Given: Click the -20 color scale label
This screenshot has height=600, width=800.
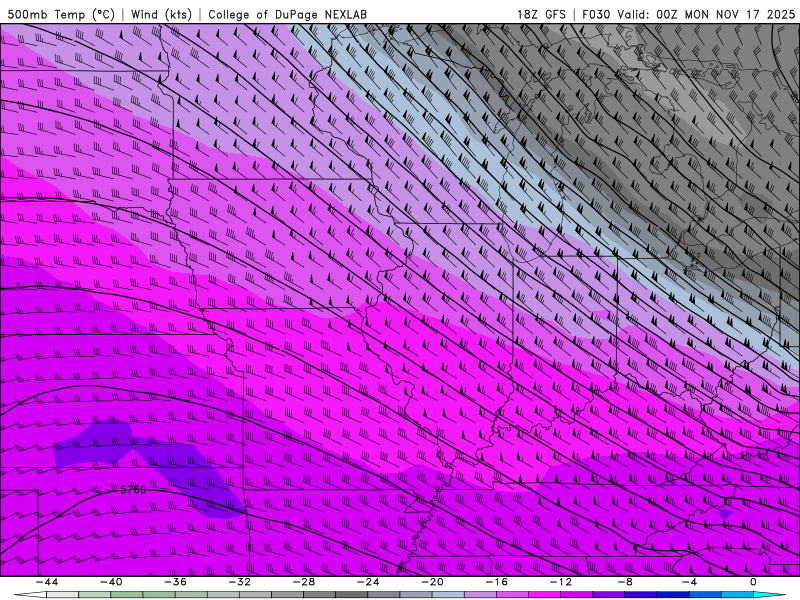Looking at the screenshot, I should coord(433,582).
